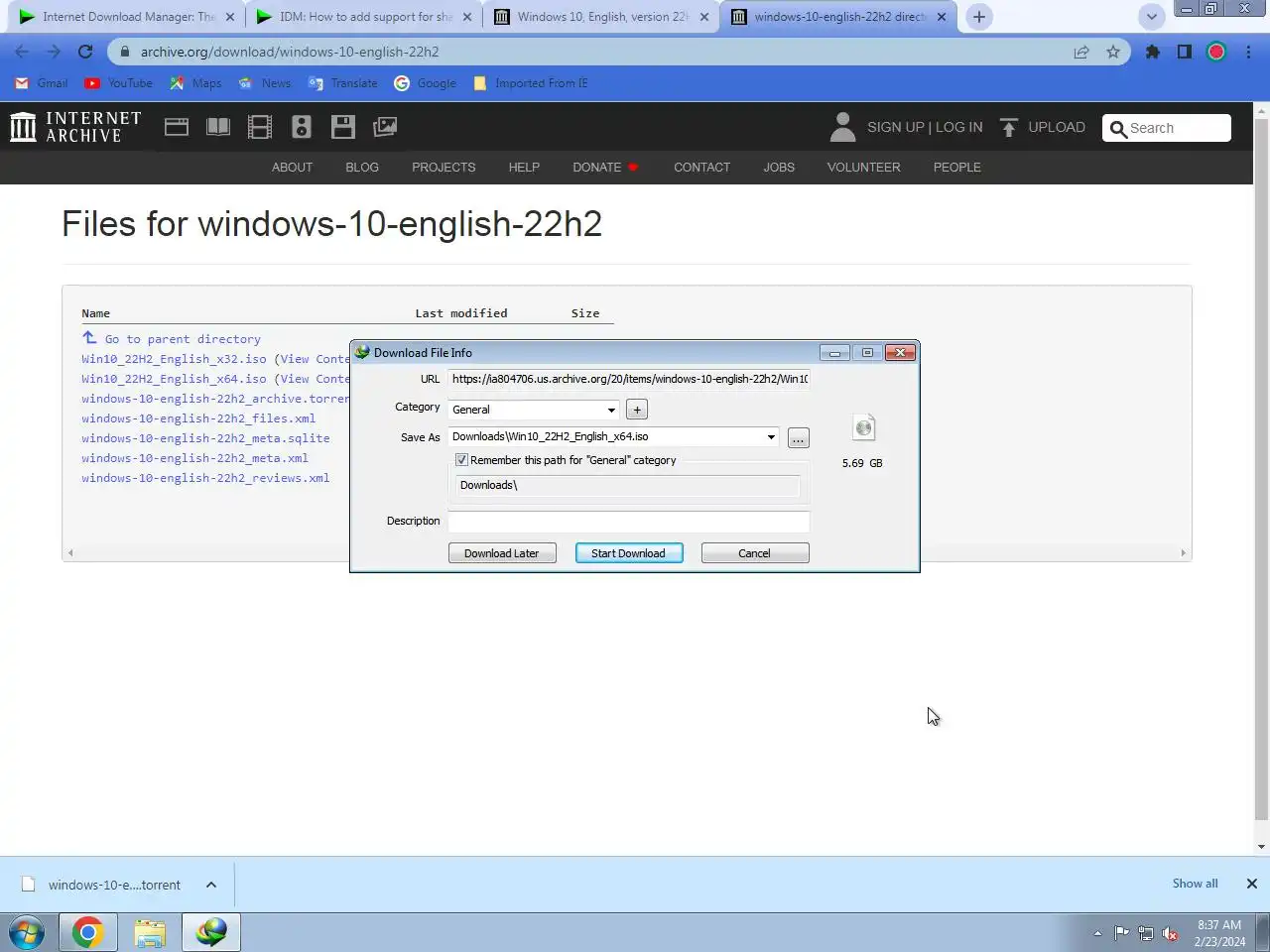Click the browser back arrow

tap(22, 52)
